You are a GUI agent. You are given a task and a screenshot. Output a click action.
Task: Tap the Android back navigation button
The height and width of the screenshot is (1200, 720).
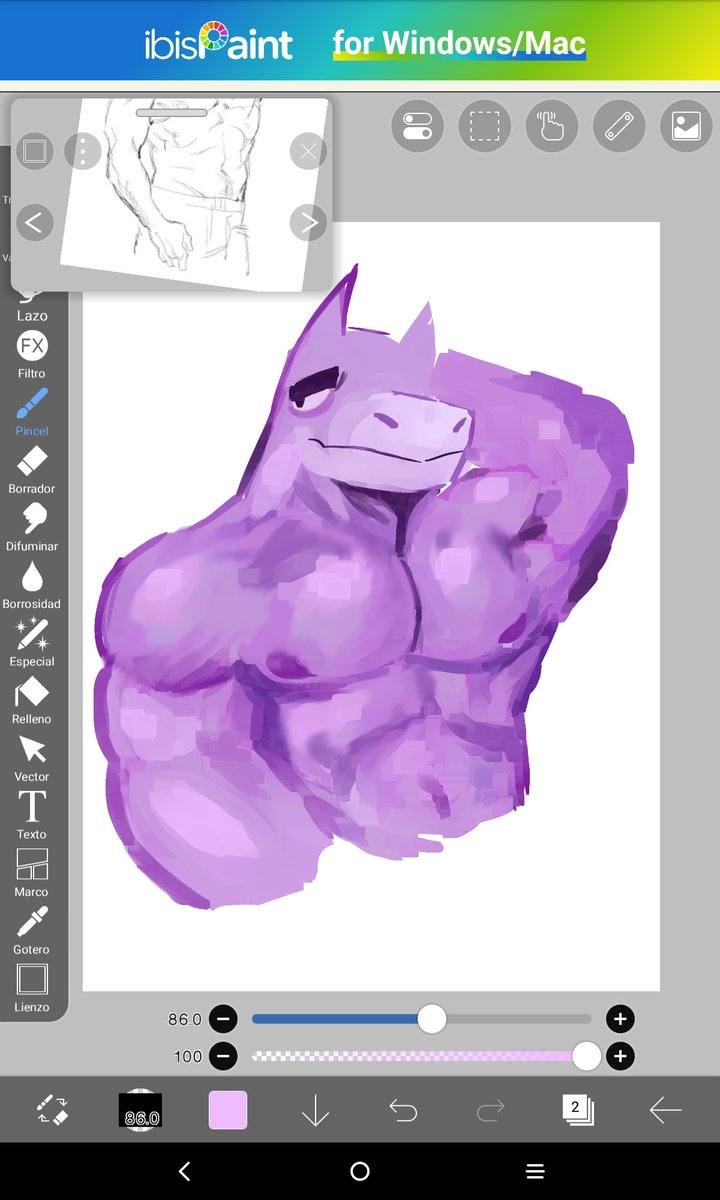tap(184, 1171)
